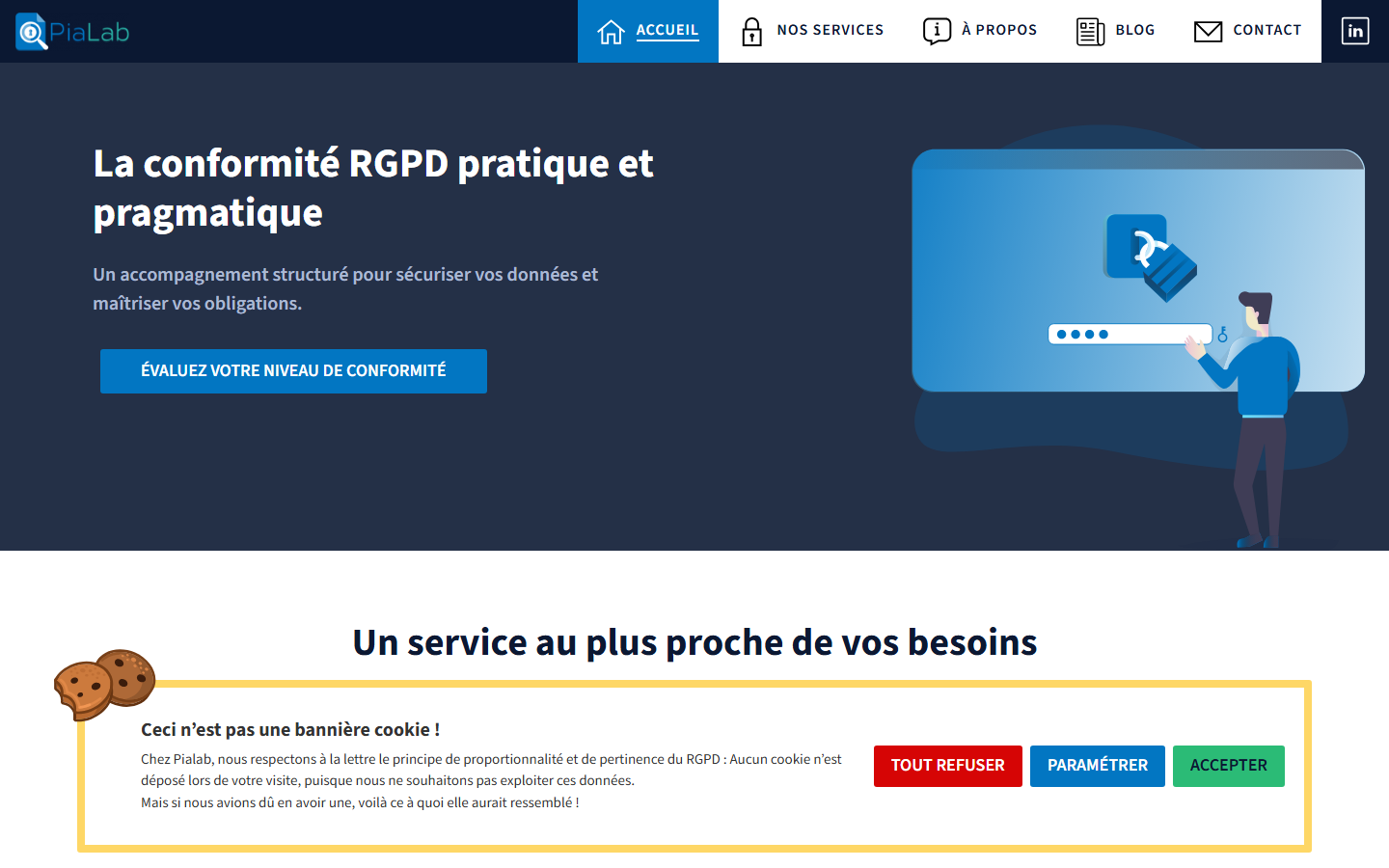The height and width of the screenshot is (868, 1389).
Task: Open the À Propos menu item
Action: click(x=980, y=31)
